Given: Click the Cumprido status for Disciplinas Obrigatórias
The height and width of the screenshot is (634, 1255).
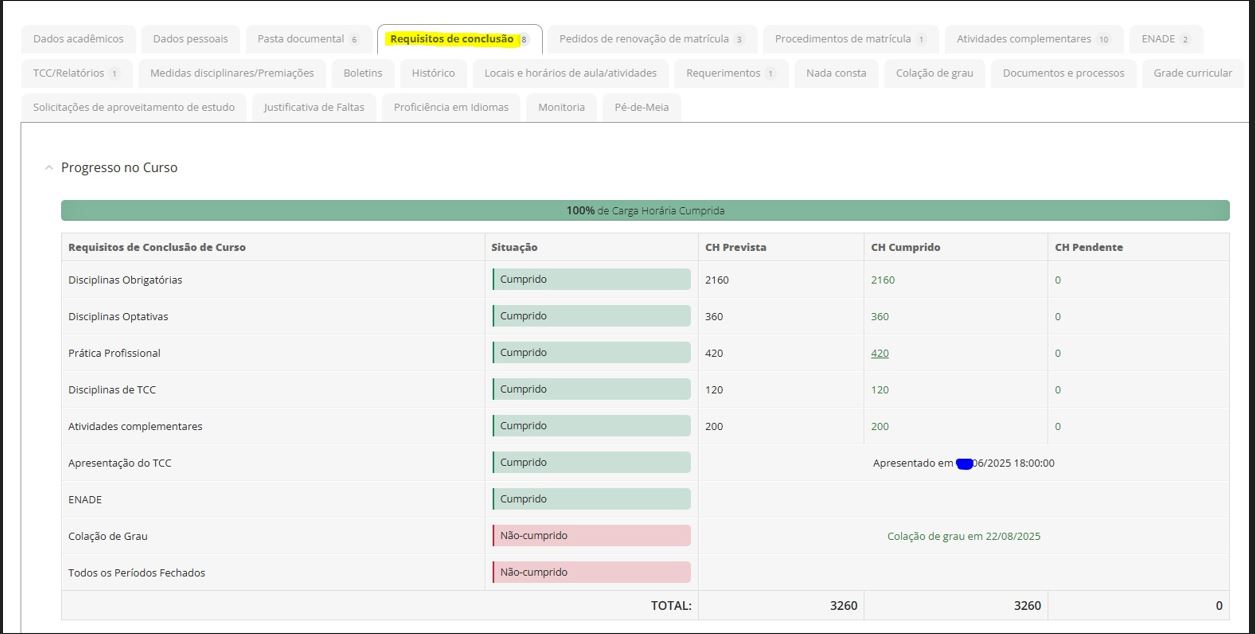Looking at the screenshot, I should (591, 280).
